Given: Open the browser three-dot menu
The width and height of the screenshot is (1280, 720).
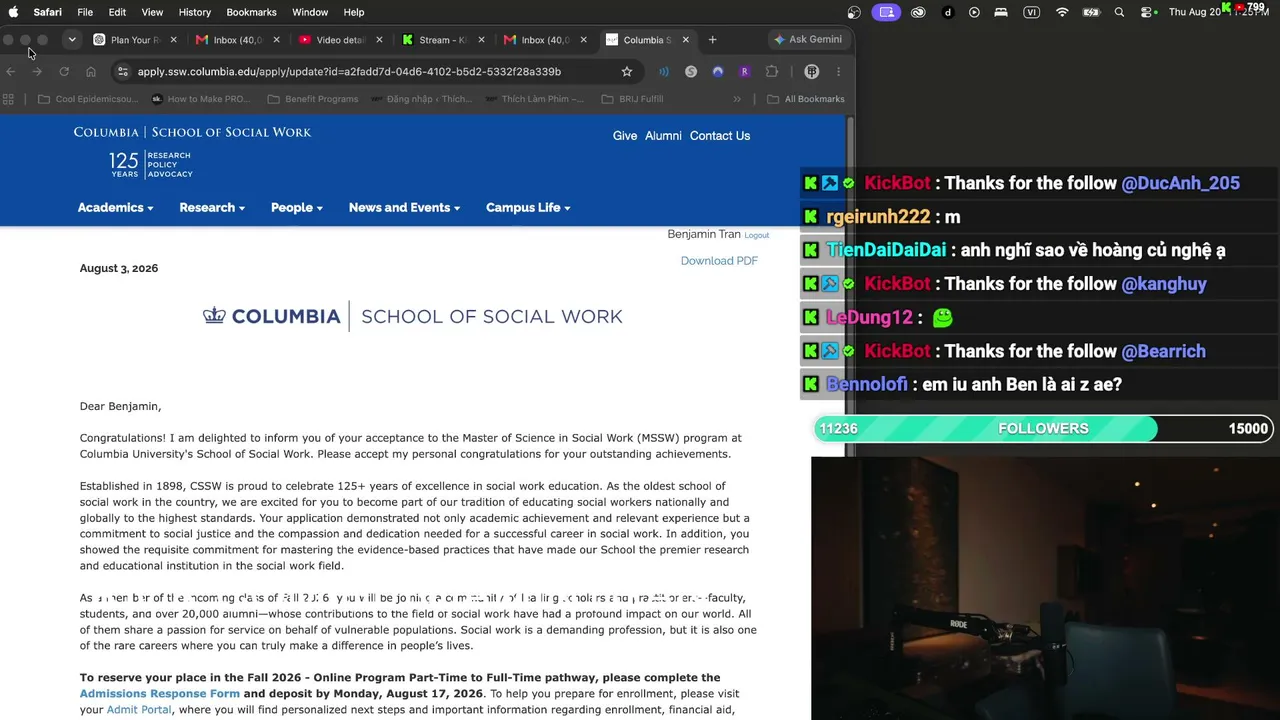Looking at the screenshot, I should [838, 72].
